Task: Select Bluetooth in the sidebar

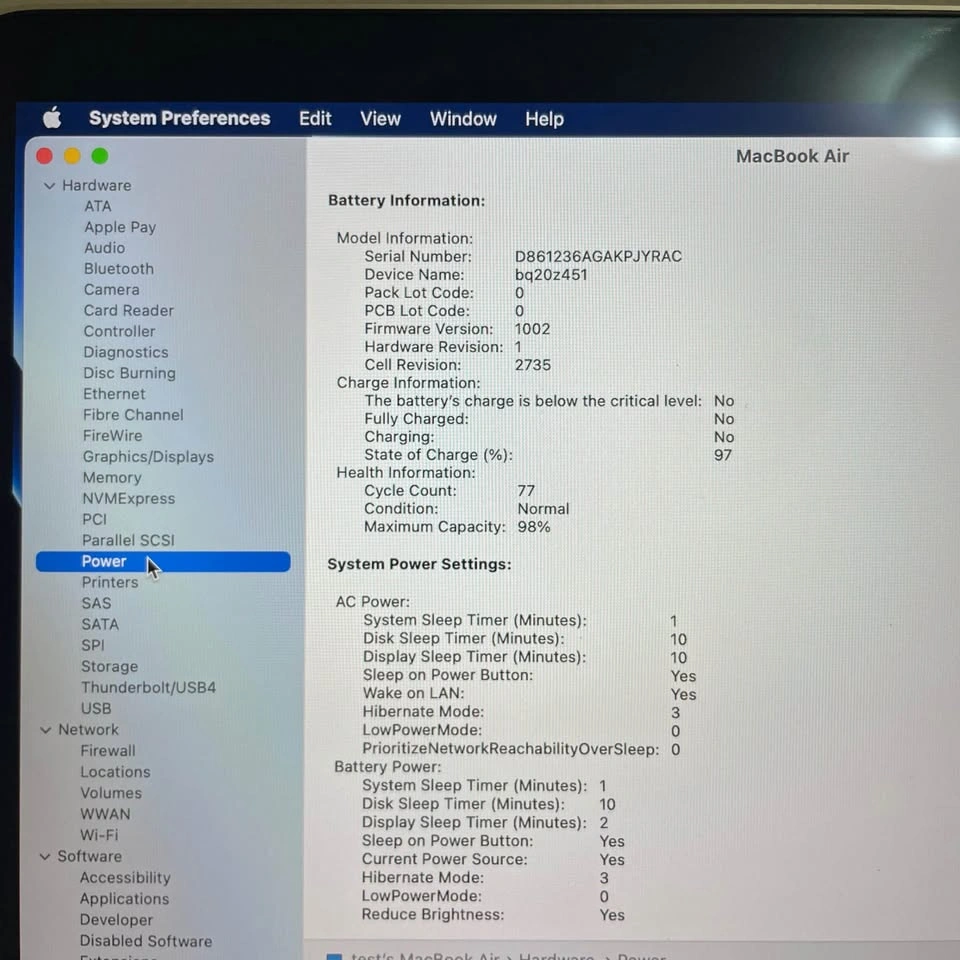Action: click(x=119, y=269)
